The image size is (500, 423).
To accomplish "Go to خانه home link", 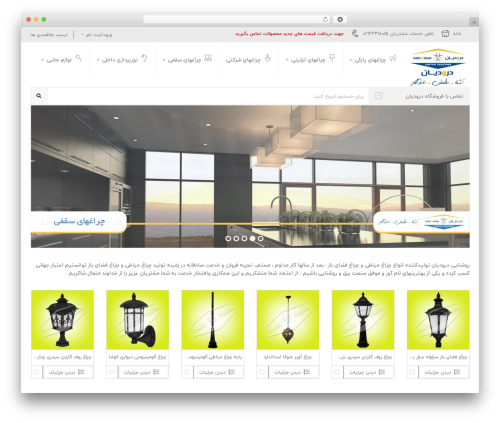I will (457, 34).
